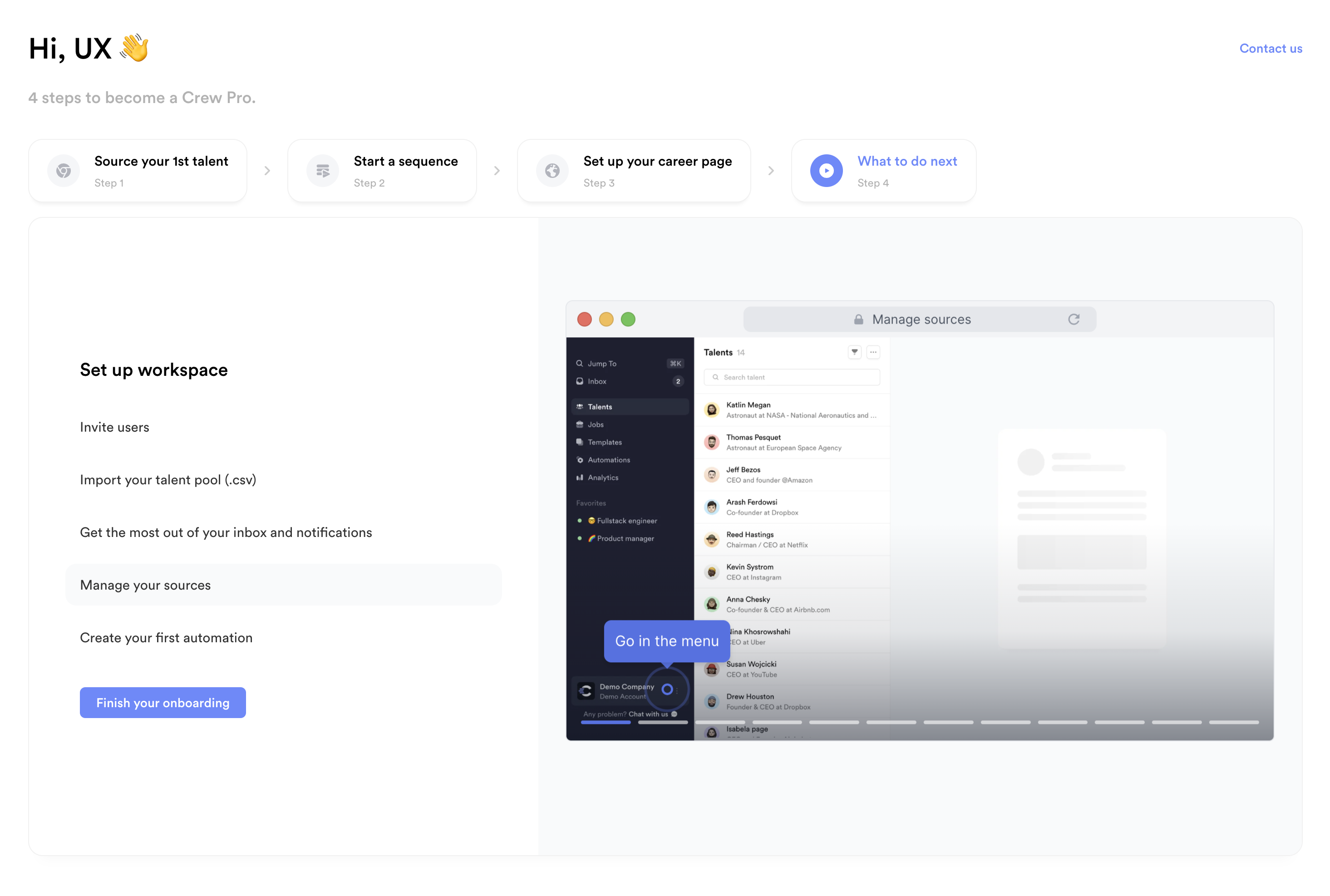
Task: Click the Search talent field
Action: click(792, 377)
